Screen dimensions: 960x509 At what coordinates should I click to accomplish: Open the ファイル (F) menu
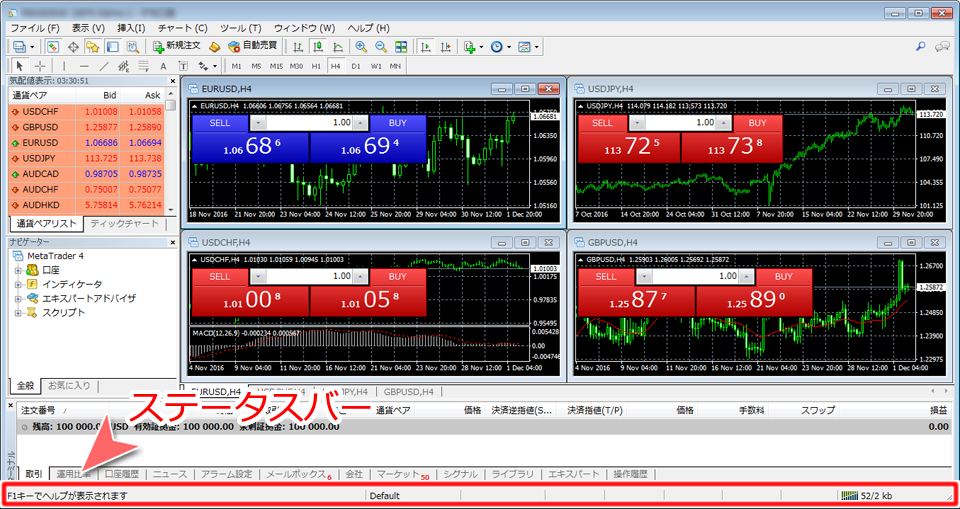point(35,28)
